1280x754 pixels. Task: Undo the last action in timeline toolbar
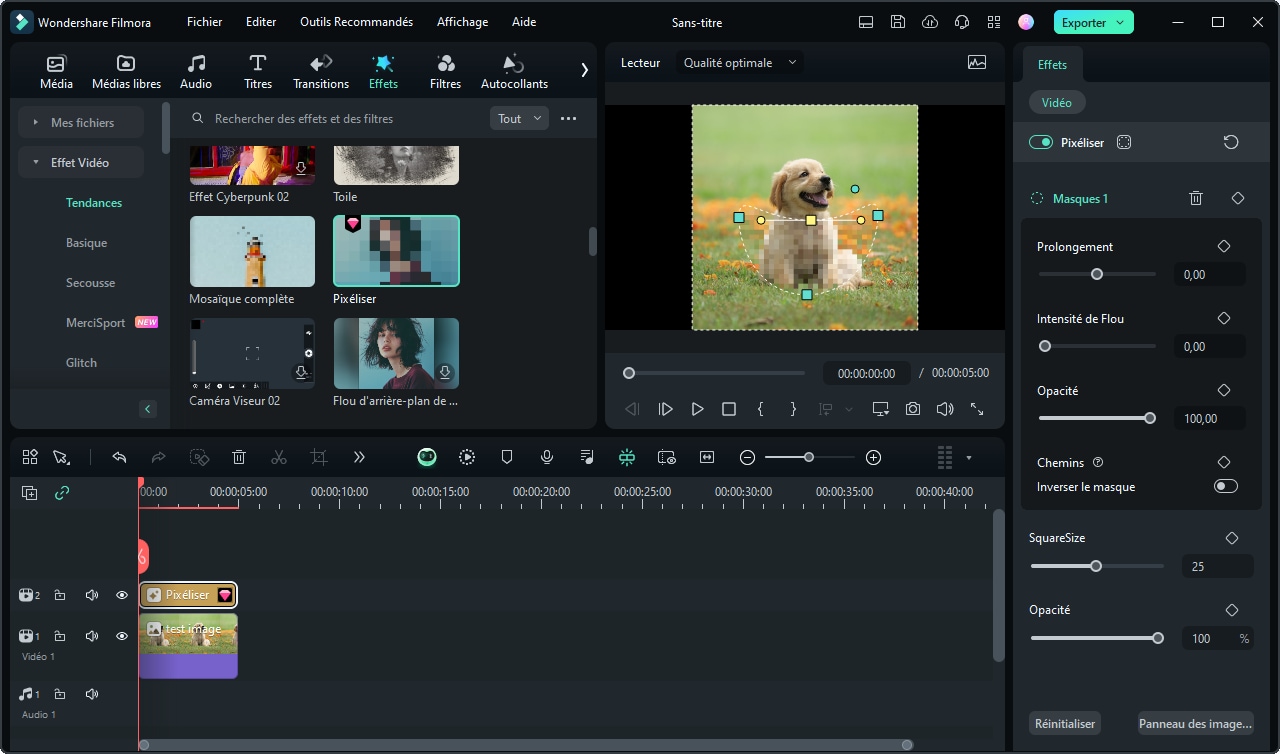(119, 457)
